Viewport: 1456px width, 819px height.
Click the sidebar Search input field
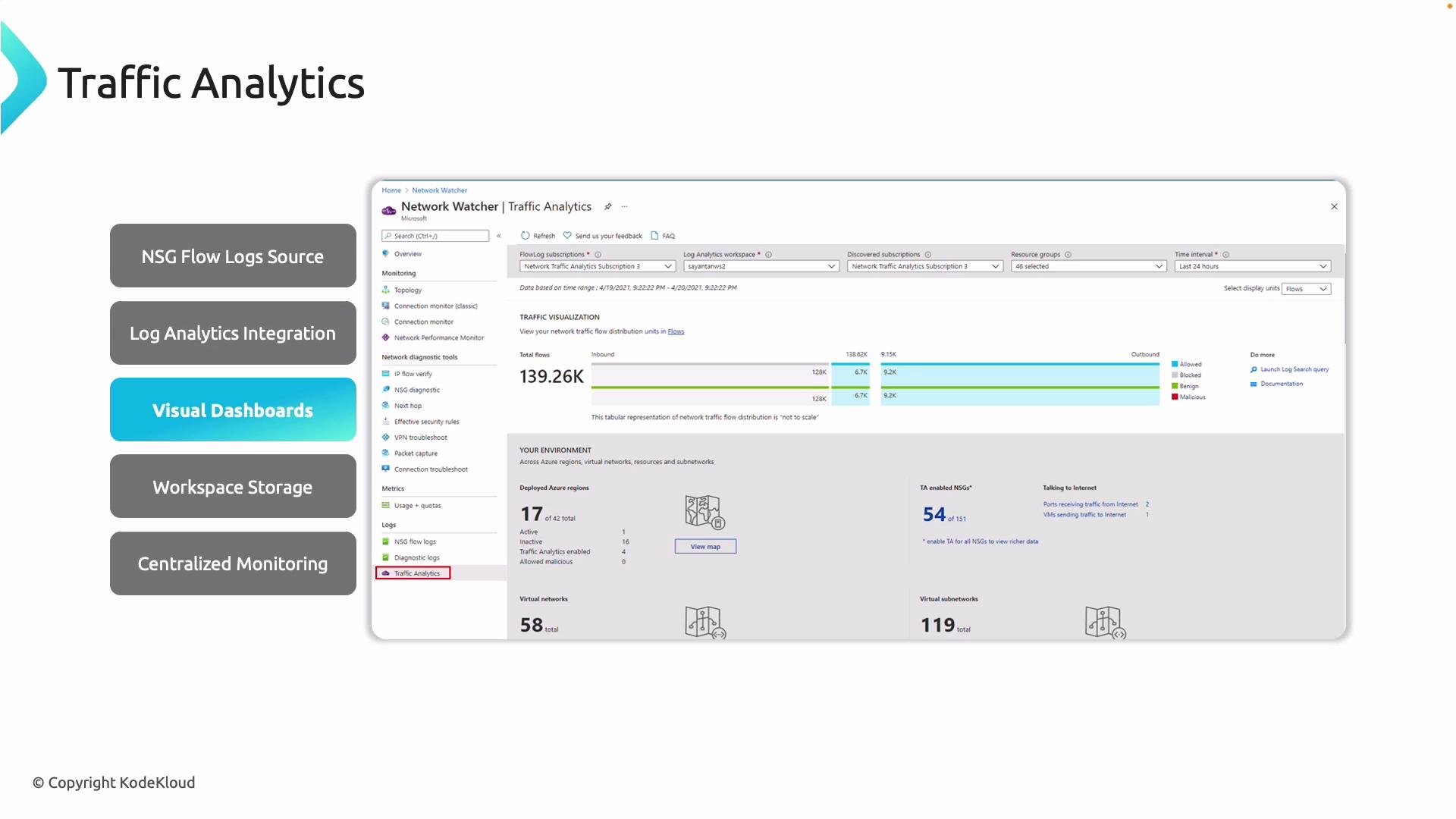tap(435, 236)
